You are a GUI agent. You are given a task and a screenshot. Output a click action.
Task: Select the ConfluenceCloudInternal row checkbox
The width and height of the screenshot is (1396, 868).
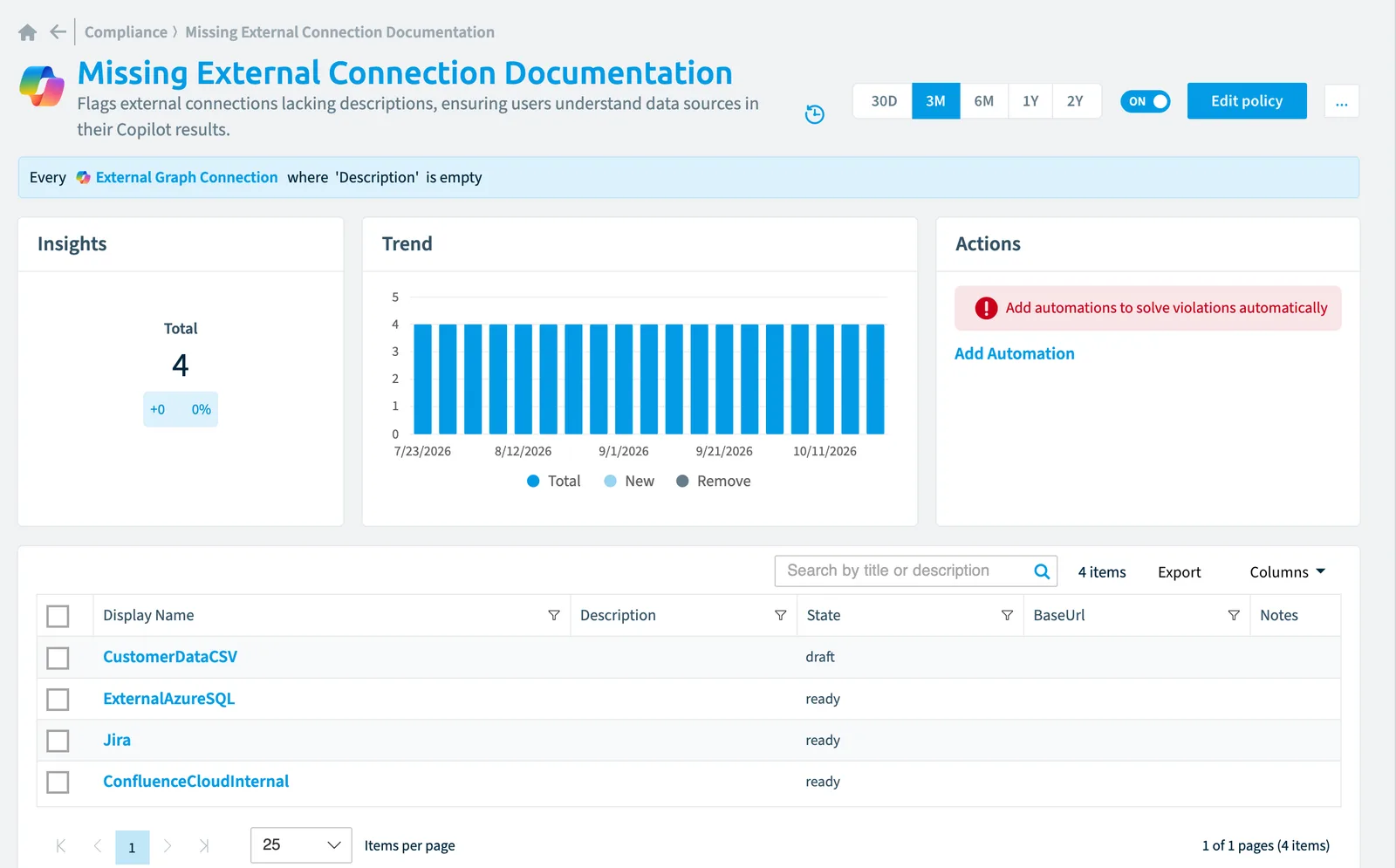pyautogui.click(x=58, y=783)
